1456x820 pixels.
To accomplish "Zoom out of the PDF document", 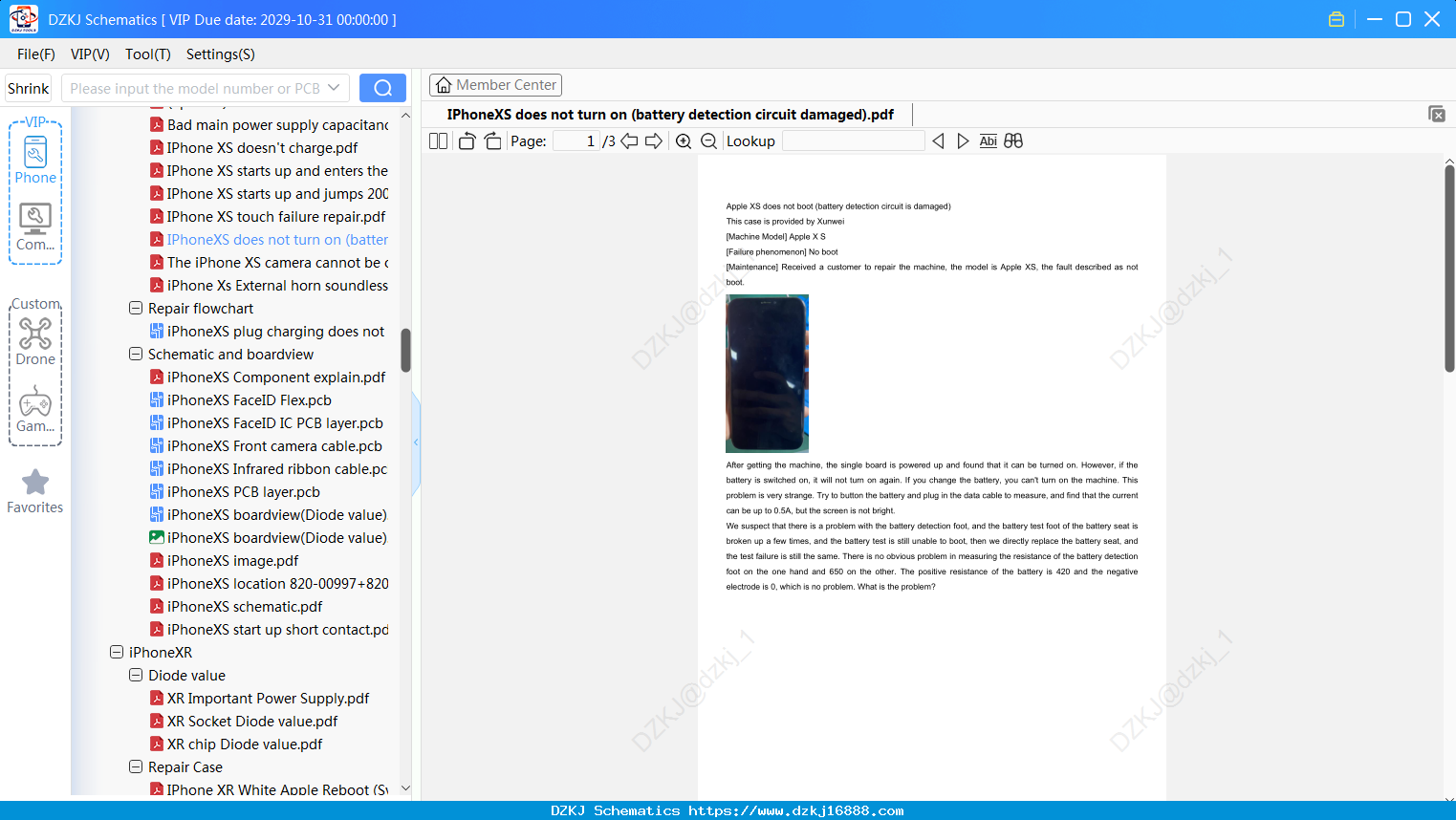I will 708,141.
